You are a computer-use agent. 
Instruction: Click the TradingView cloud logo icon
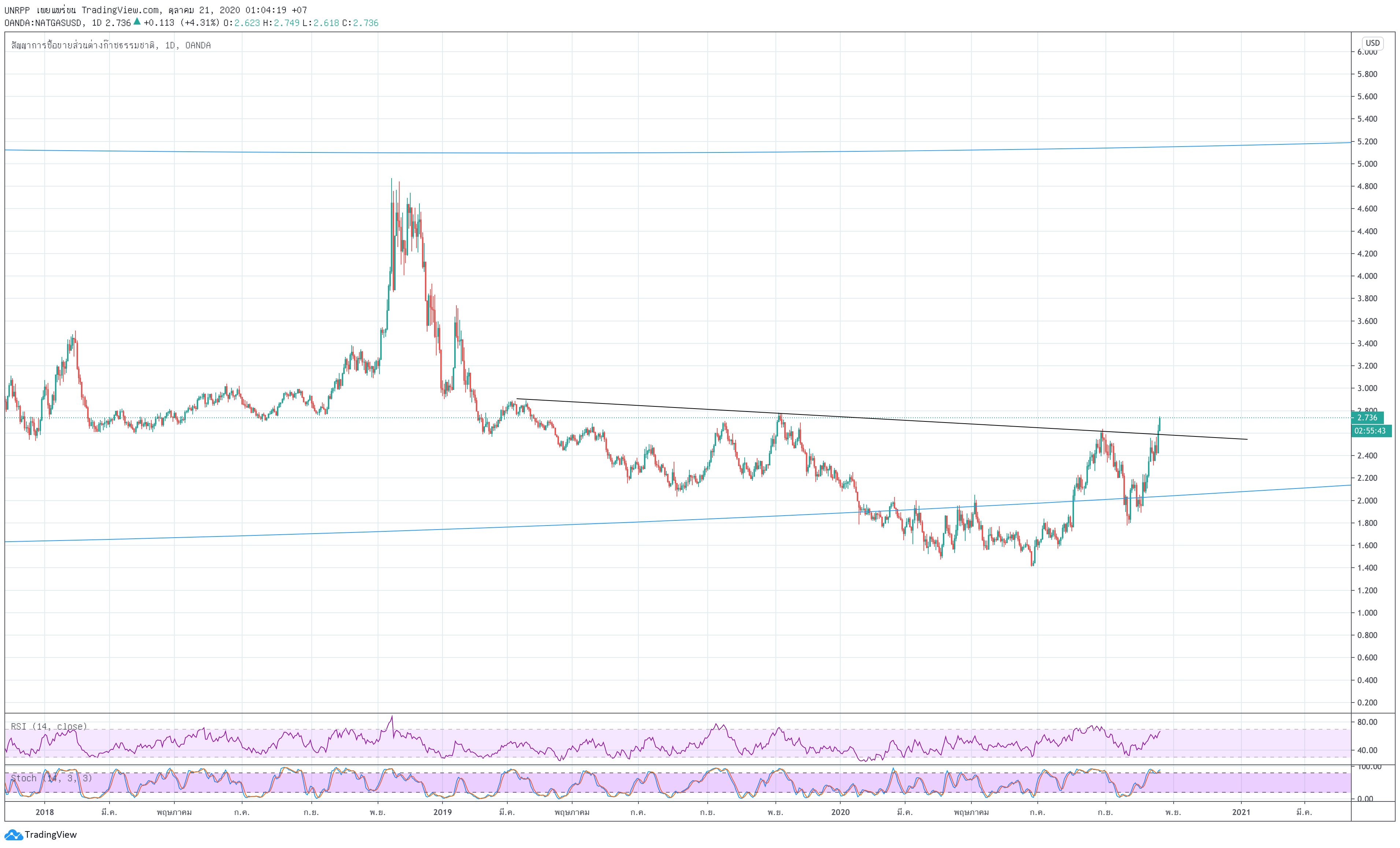(13, 834)
